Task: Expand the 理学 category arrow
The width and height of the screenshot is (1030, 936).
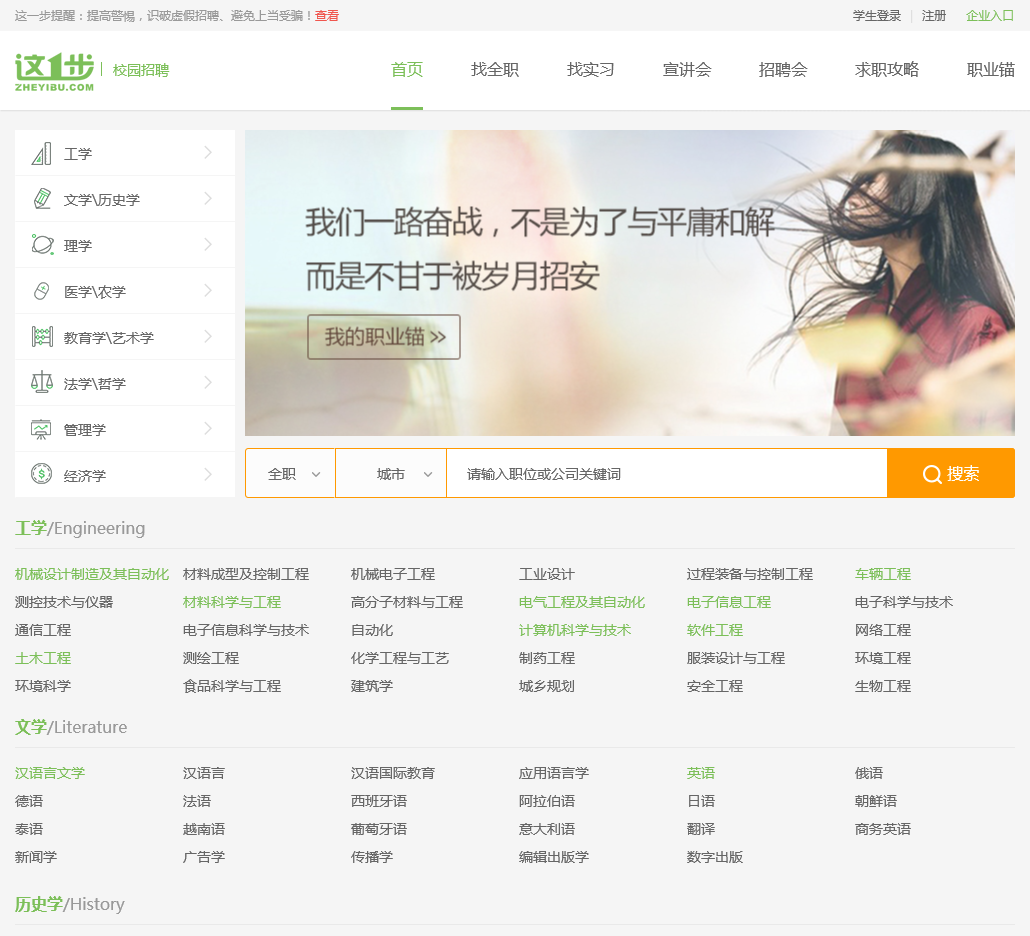Action: point(208,244)
